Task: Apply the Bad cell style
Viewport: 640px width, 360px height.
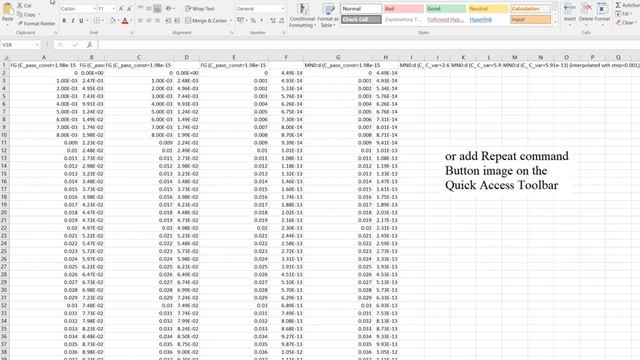Action: click(x=403, y=9)
